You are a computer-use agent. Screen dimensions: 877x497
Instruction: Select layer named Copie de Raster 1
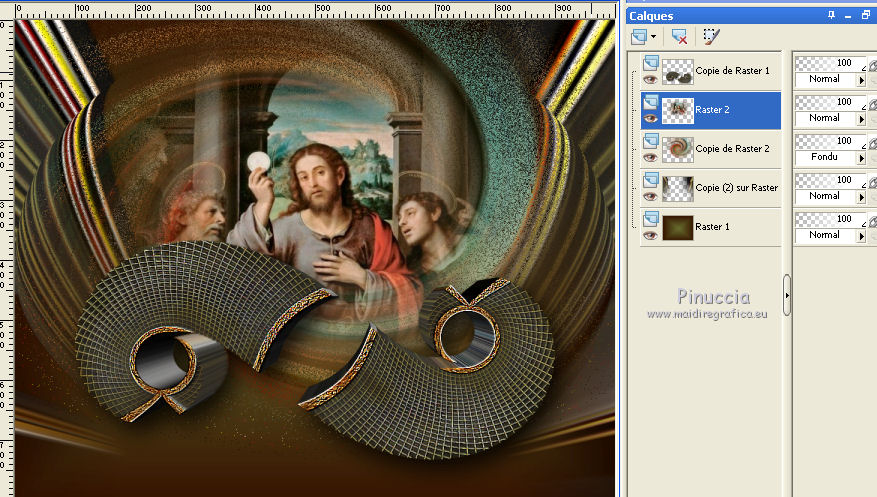732,70
